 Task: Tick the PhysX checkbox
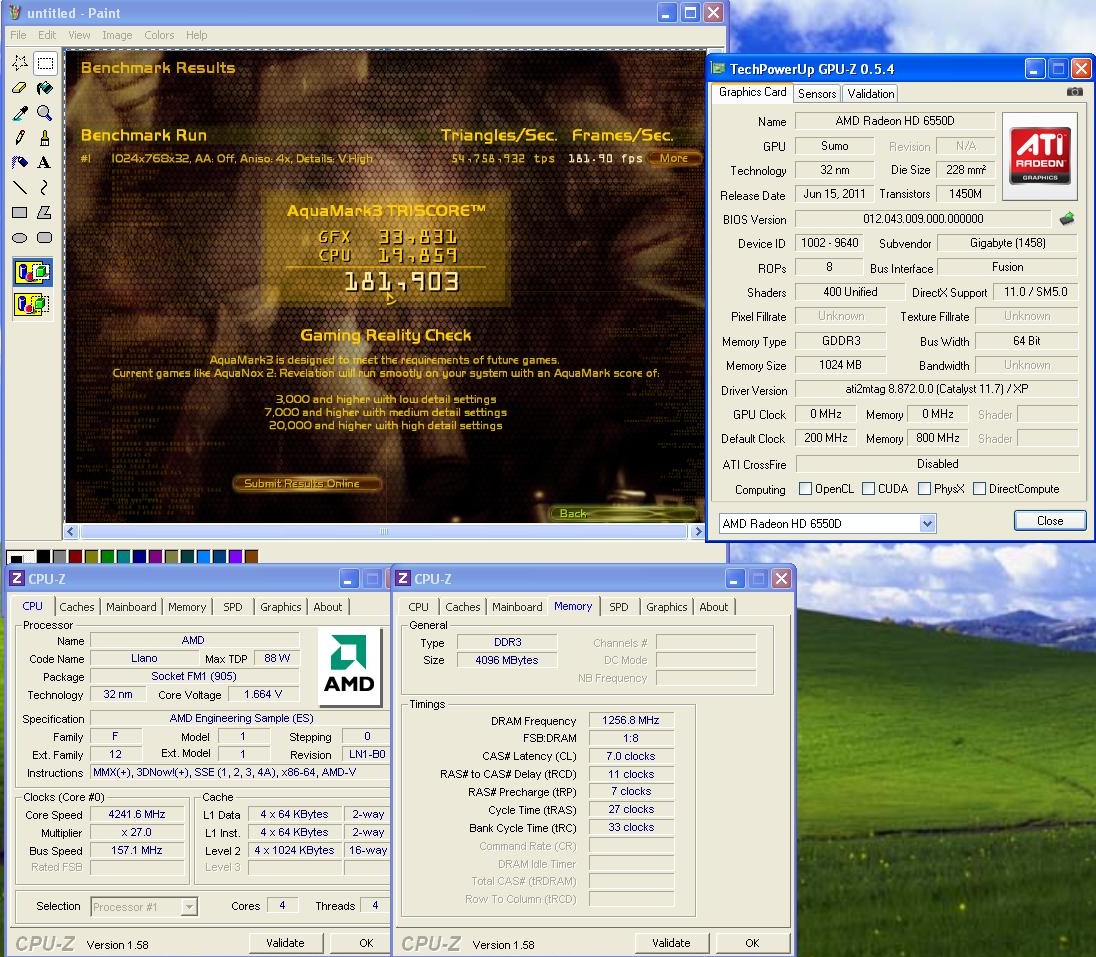pos(924,489)
